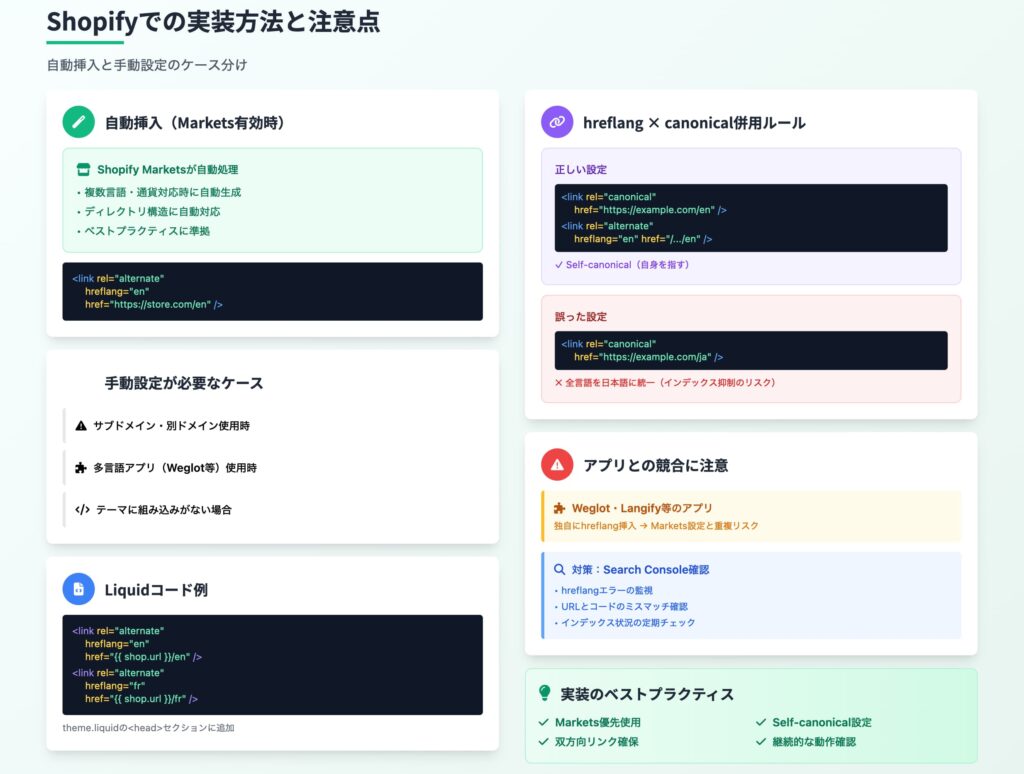The width and height of the screenshot is (1024, 774).
Task: Click the checkmark before Self-canonical（自身を指す）
Action: pos(558,265)
